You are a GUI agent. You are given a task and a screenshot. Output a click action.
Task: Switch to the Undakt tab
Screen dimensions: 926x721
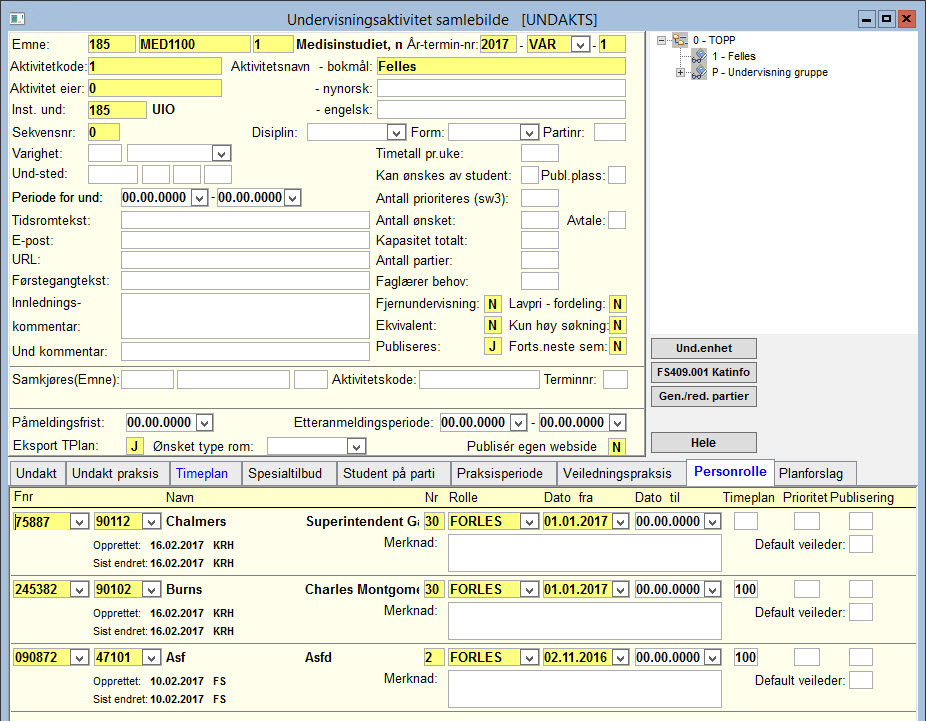coord(37,474)
